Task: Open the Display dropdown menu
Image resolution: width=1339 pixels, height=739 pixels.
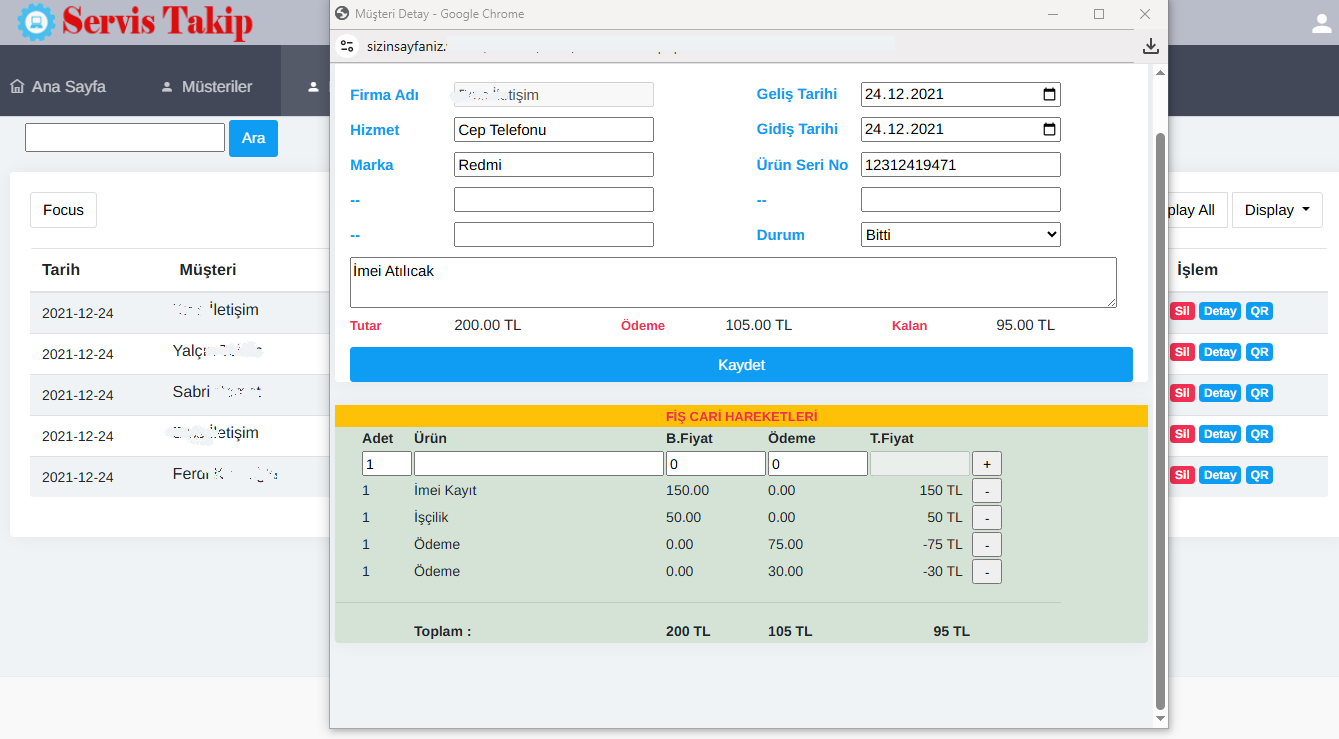Action: 1276,210
